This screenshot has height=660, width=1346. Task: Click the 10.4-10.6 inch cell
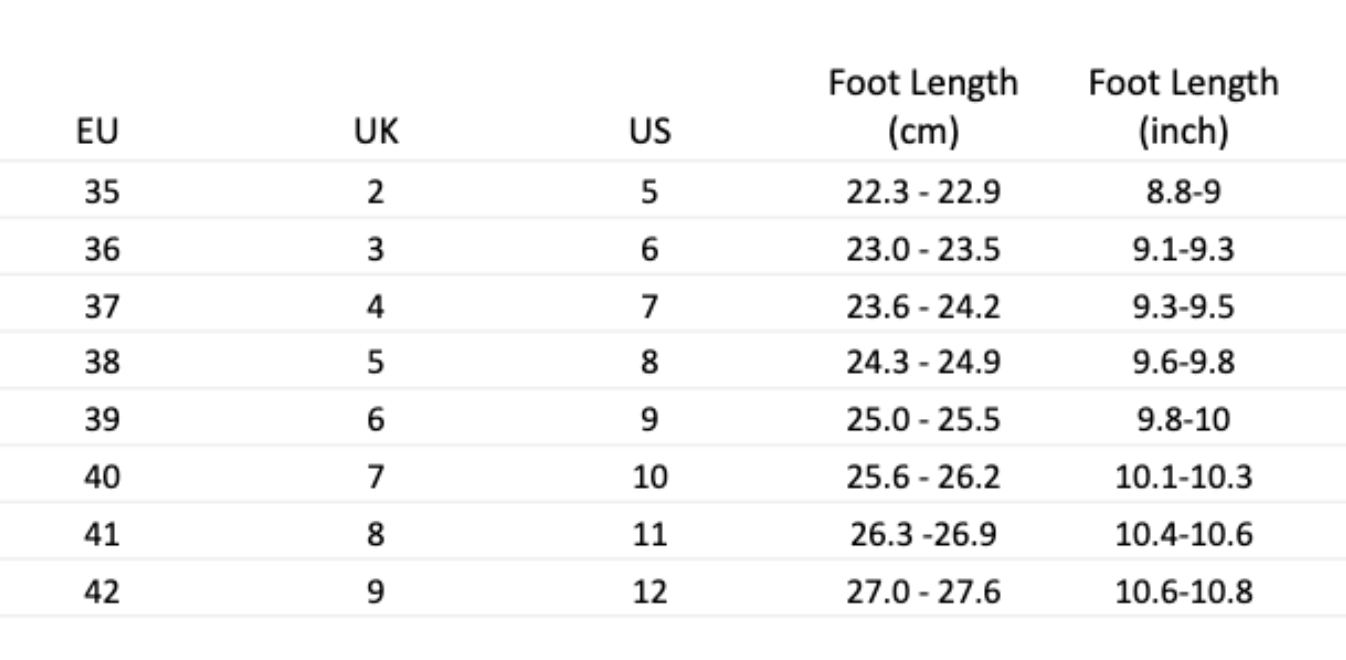tap(1183, 534)
